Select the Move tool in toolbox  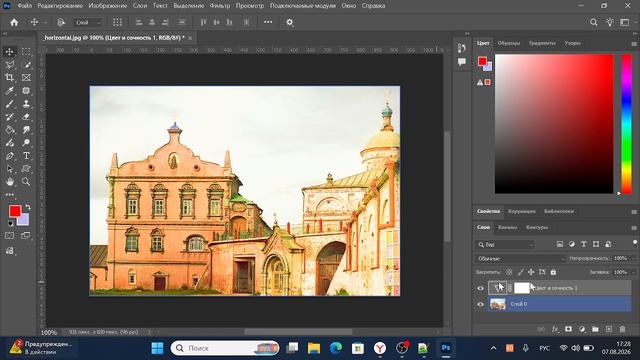(9, 52)
